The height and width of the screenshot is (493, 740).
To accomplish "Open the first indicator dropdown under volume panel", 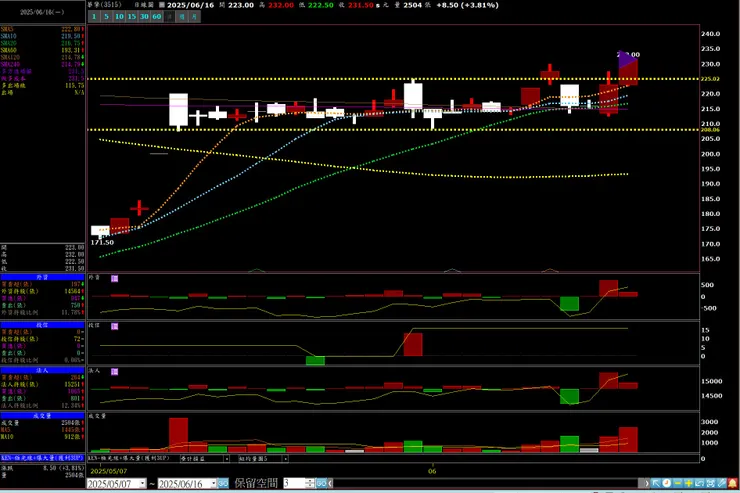I will pyautogui.click(x=226, y=459).
